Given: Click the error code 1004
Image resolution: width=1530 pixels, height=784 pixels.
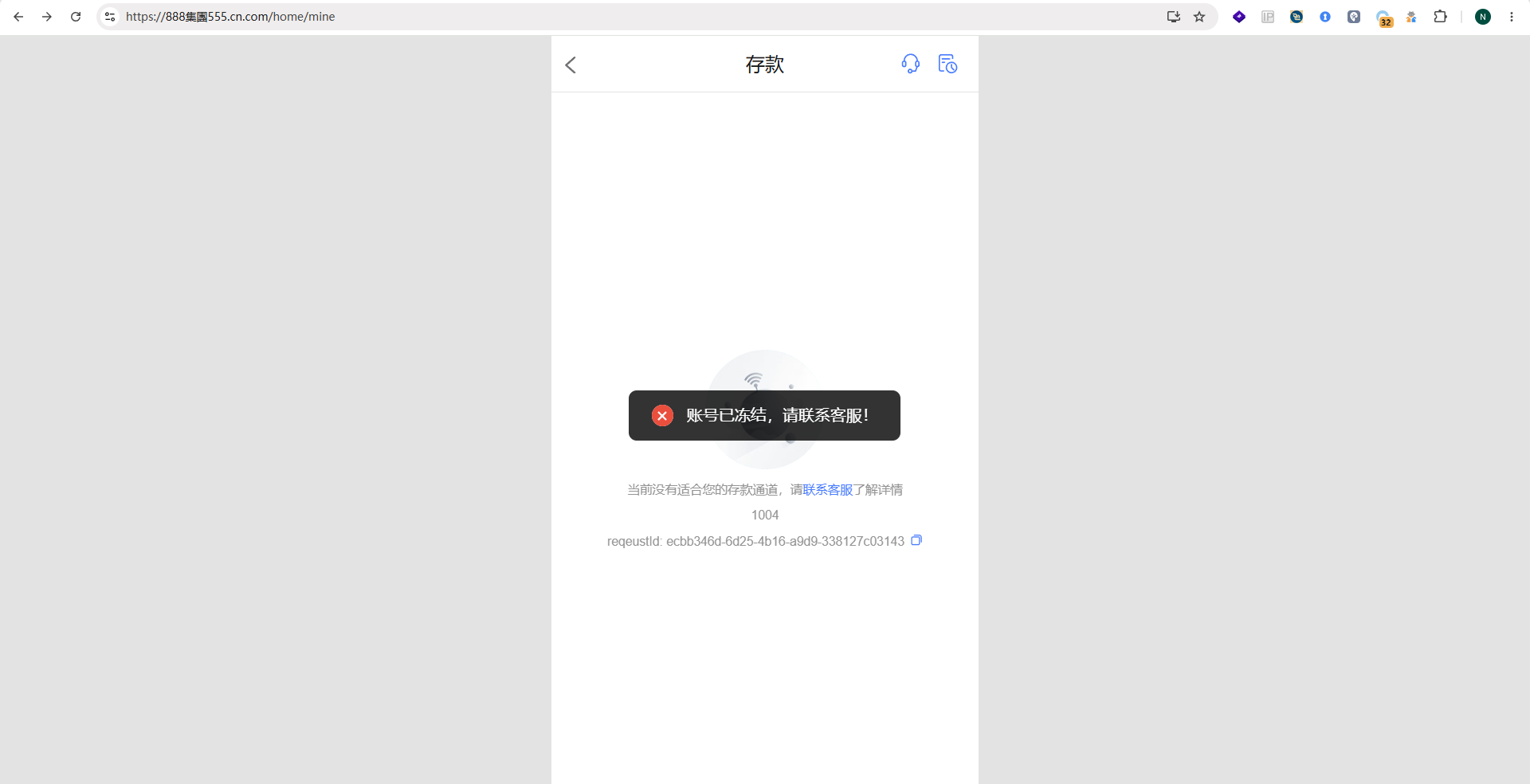Looking at the screenshot, I should [765, 515].
